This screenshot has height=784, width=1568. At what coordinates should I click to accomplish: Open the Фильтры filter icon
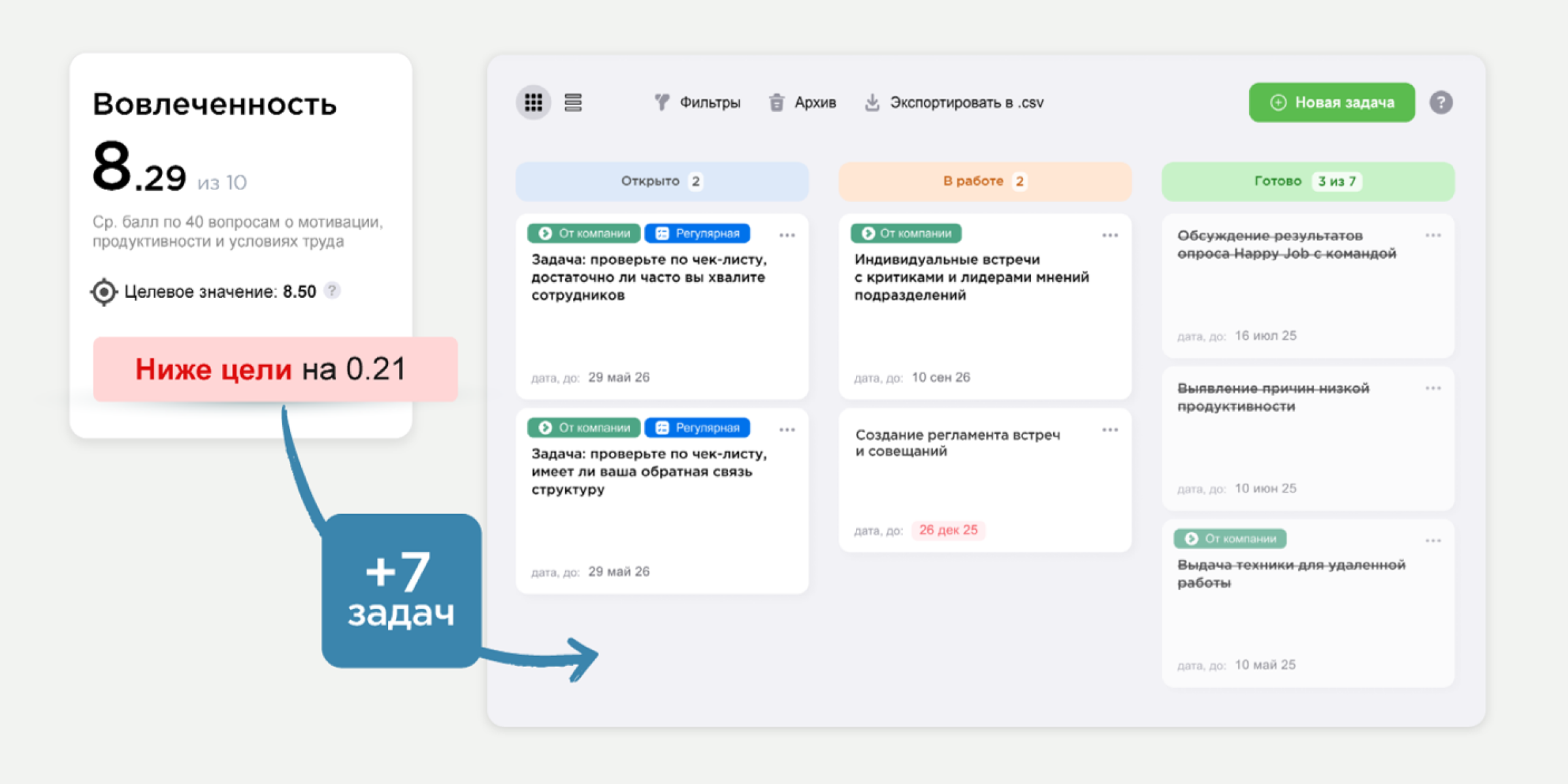point(662,103)
